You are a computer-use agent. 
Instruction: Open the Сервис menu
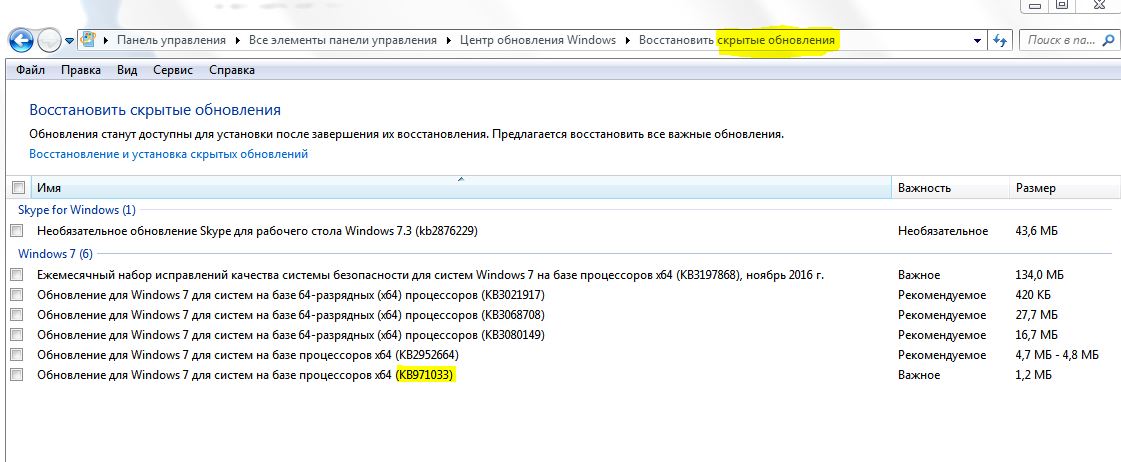pyautogui.click(x=173, y=70)
